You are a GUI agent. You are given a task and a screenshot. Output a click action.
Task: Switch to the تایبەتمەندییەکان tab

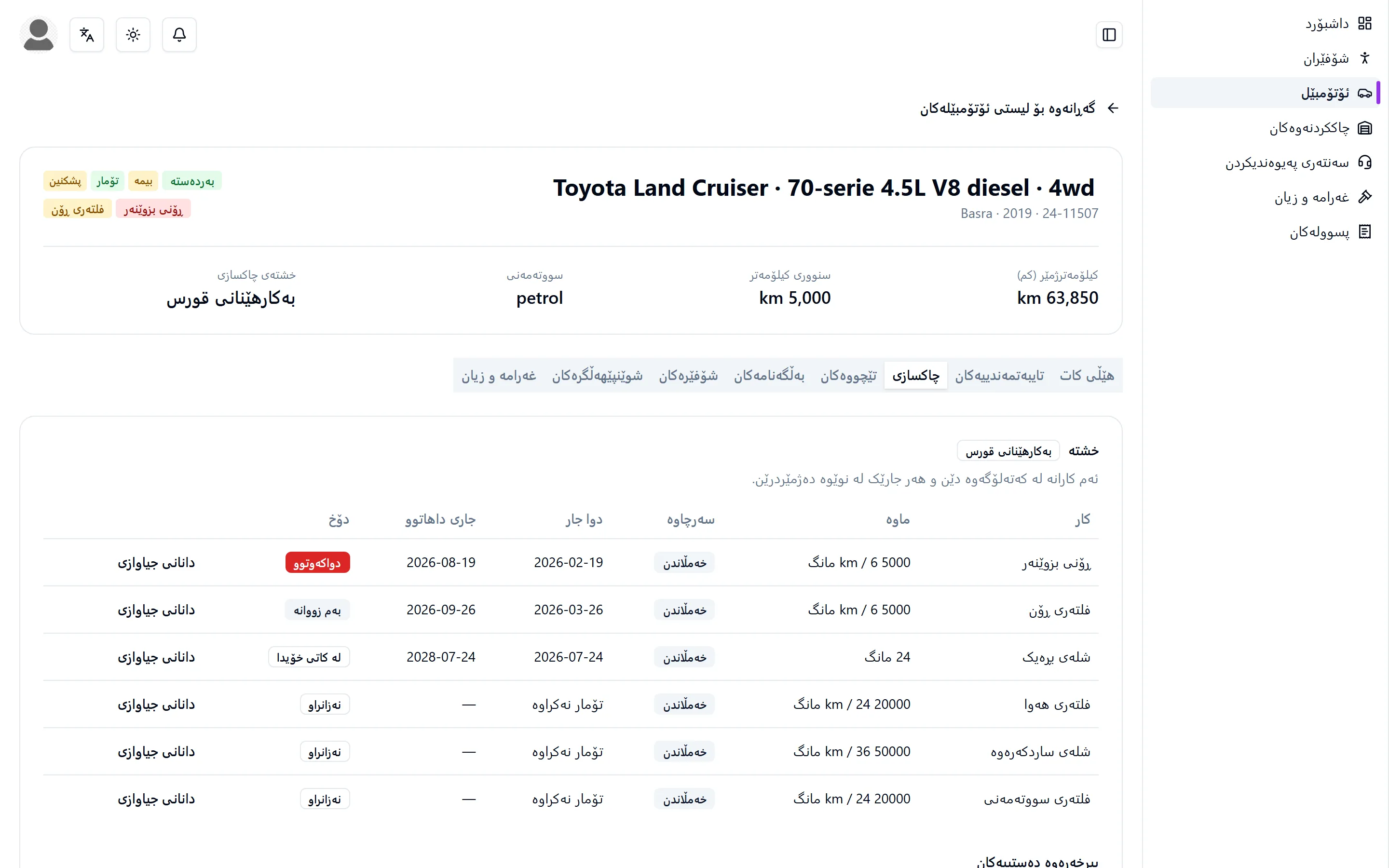(x=999, y=376)
